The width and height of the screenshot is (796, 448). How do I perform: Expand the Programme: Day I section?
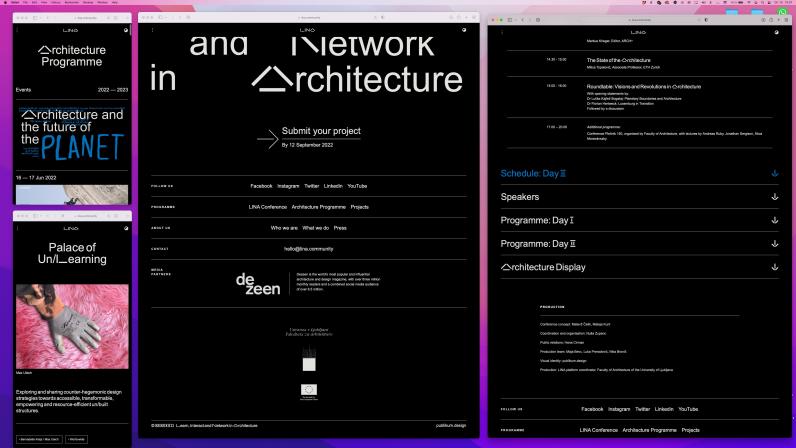[x=639, y=220]
